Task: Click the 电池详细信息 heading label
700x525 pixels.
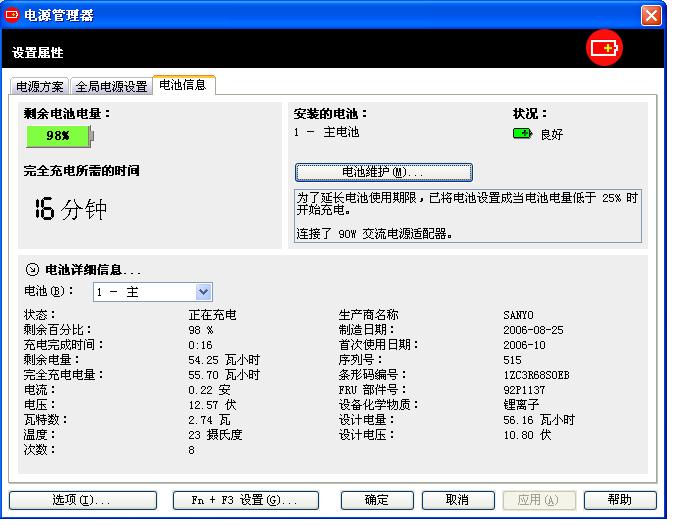Action: pos(93,270)
